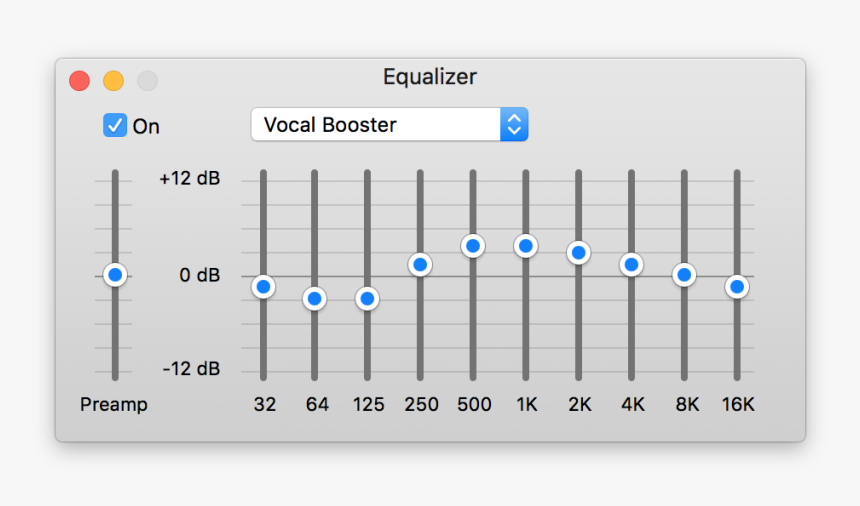Click the 500 Hz slider knob
860x506 pixels.
(x=473, y=246)
